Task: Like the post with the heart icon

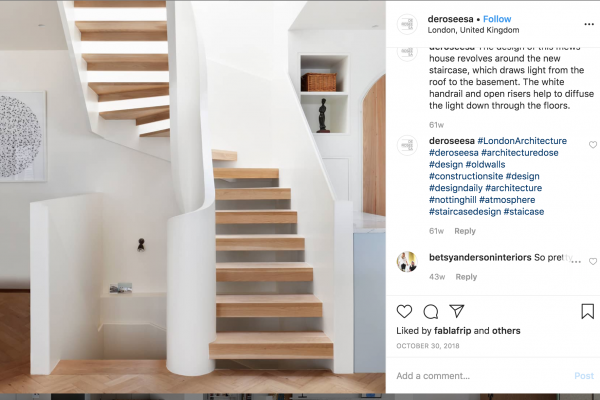Action: click(404, 312)
